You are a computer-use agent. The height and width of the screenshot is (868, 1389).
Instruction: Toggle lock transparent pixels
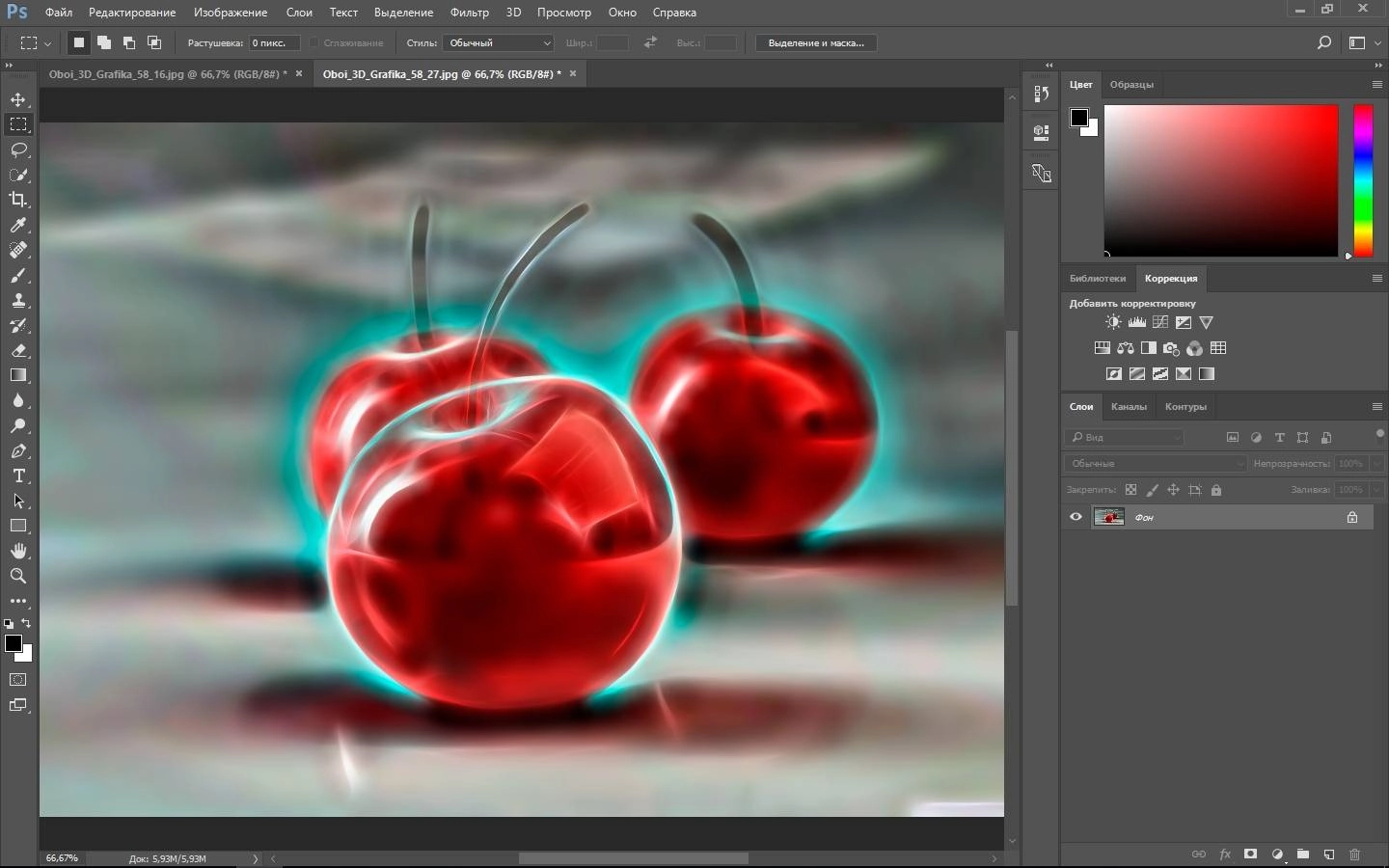(x=1130, y=490)
